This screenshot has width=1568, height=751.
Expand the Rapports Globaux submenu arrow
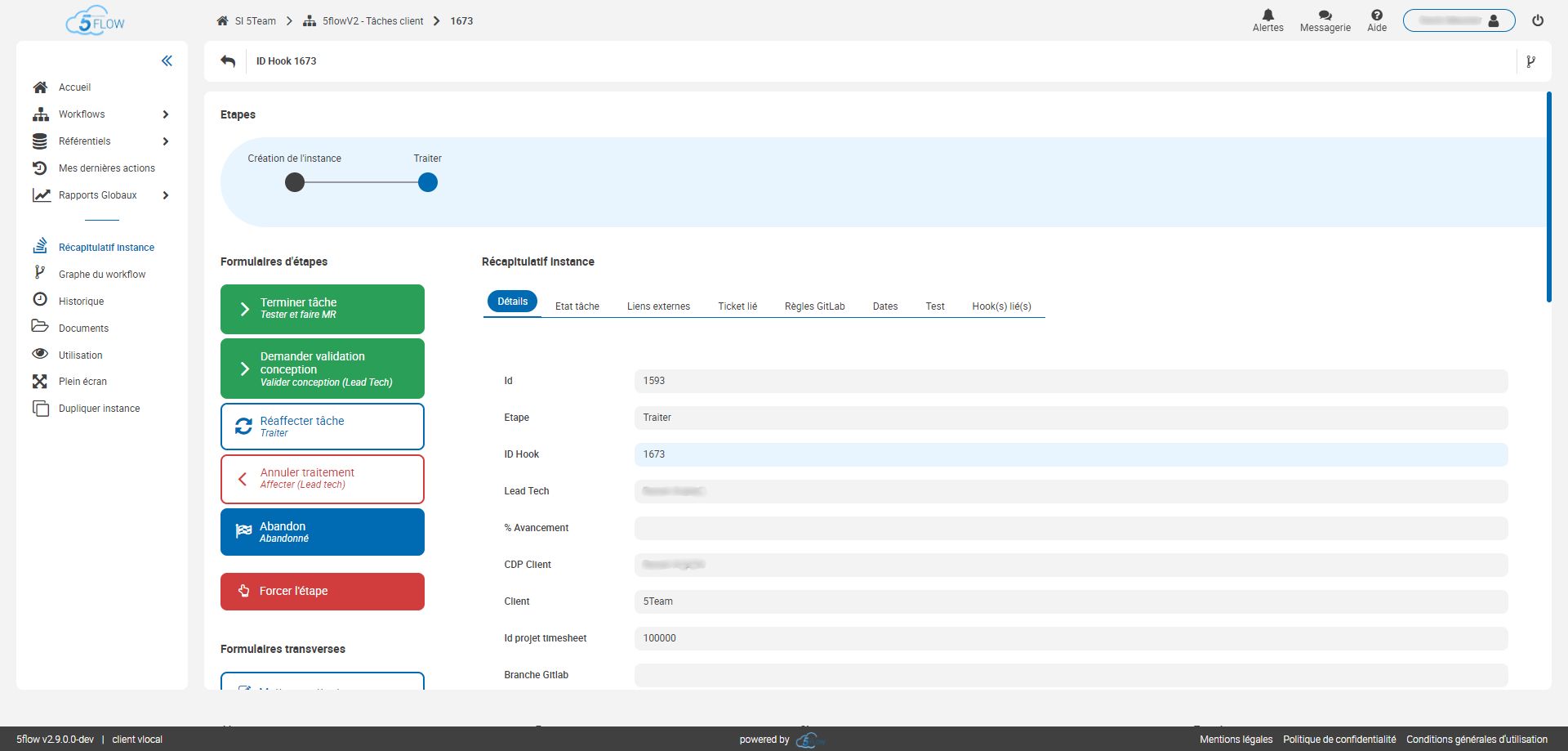166,195
